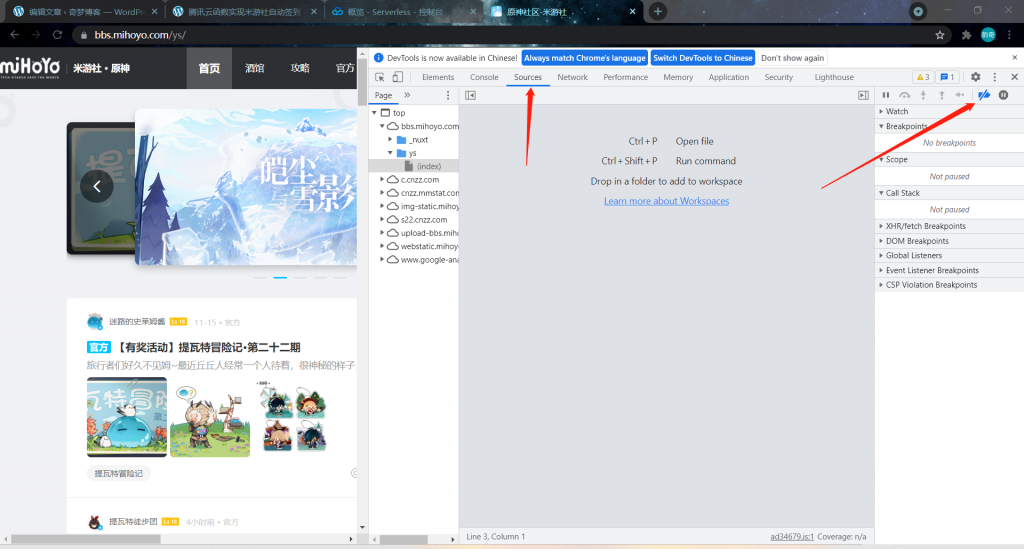
Task: Select the inspect element picker icon
Action: point(379,77)
